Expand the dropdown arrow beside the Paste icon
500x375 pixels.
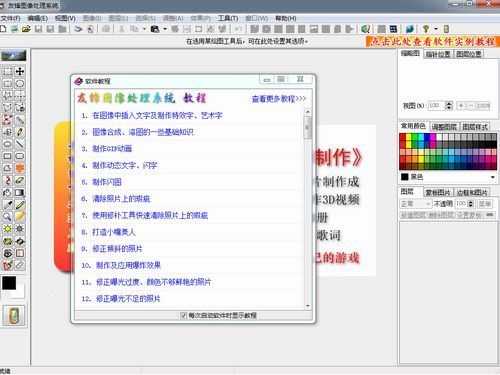[x=165, y=29]
